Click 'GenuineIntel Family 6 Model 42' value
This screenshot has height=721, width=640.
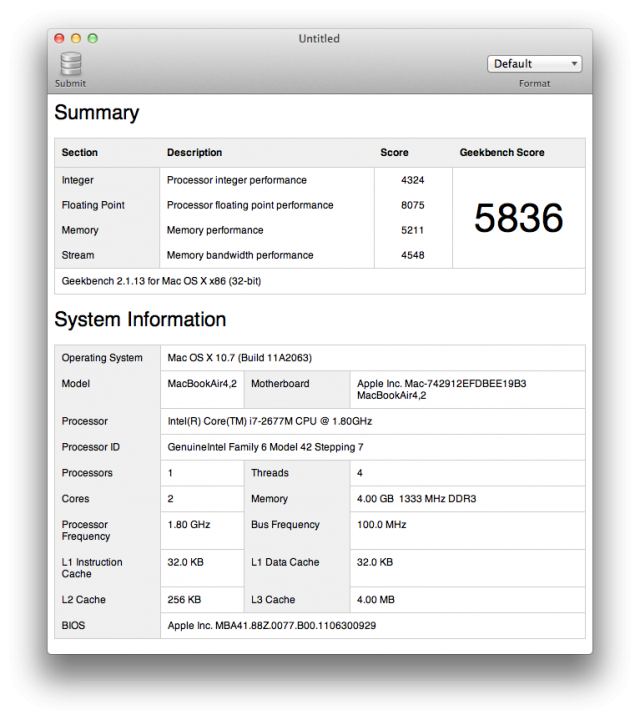tap(265, 447)
